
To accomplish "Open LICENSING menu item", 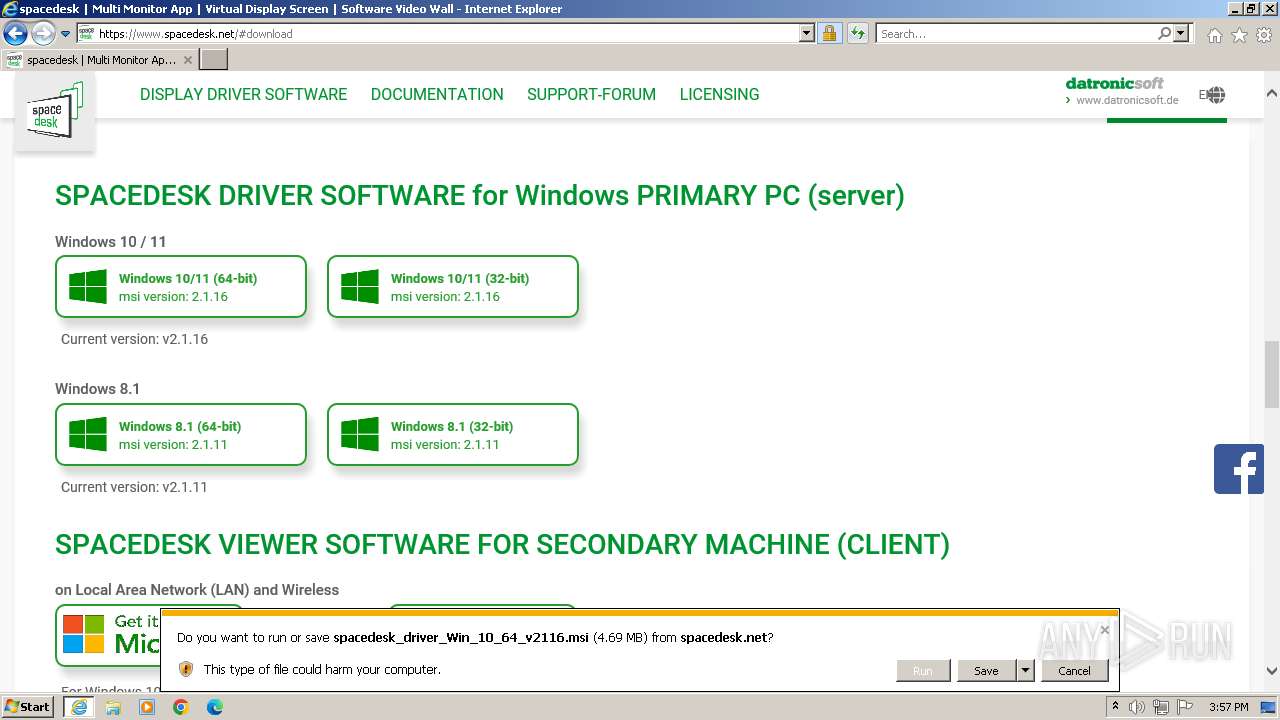I will pos(719,94).
